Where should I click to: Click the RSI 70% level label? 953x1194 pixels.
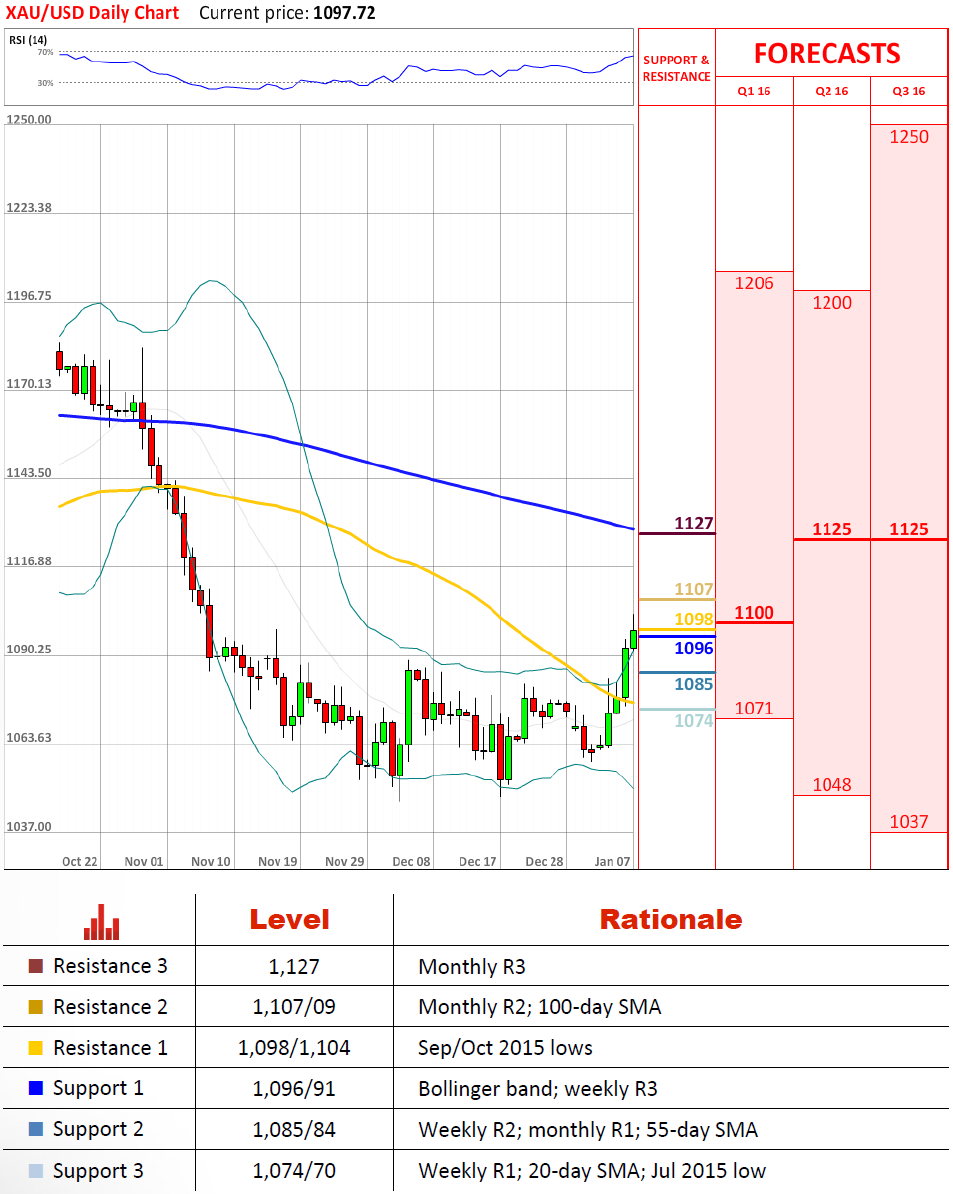pos(46,53)
